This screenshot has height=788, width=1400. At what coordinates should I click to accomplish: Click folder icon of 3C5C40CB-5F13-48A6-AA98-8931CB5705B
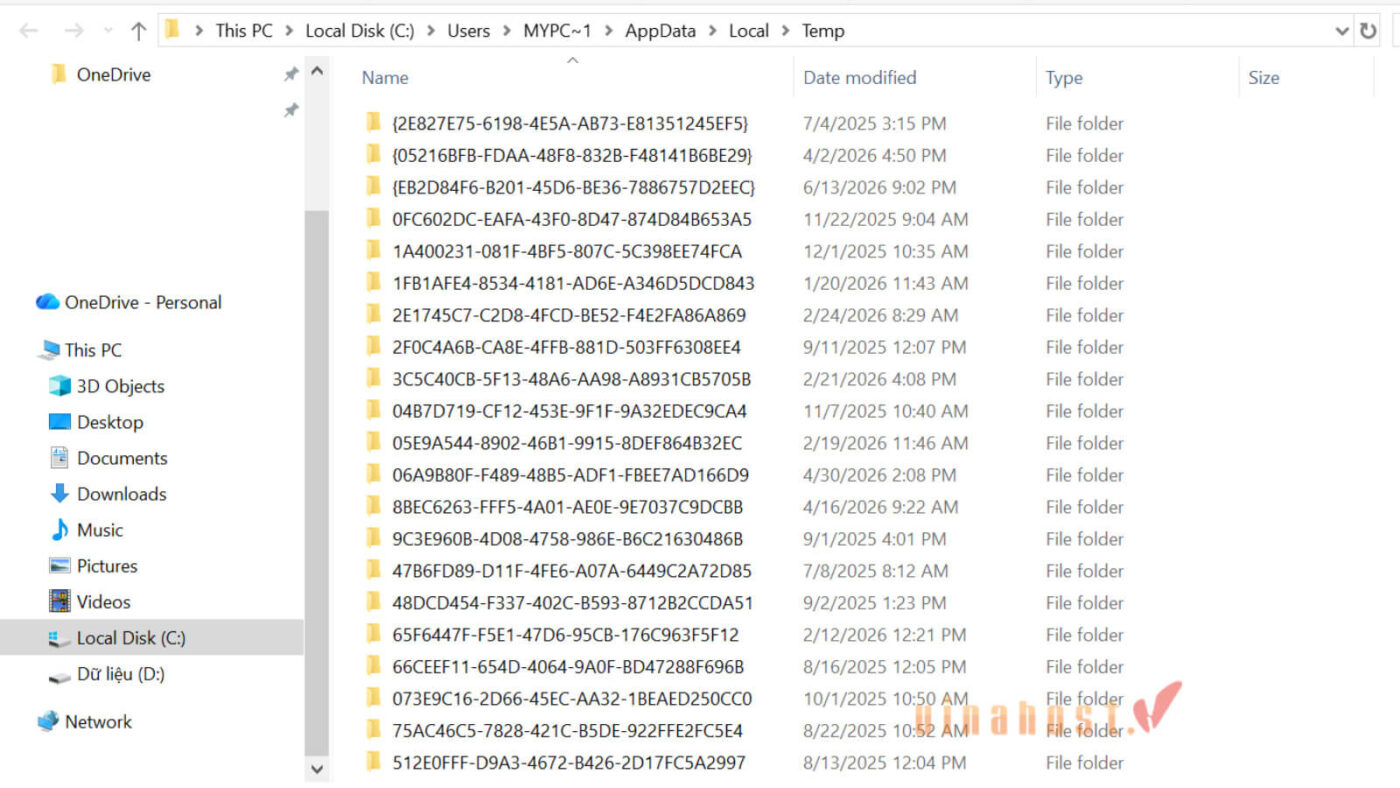(x=374, y=379)
